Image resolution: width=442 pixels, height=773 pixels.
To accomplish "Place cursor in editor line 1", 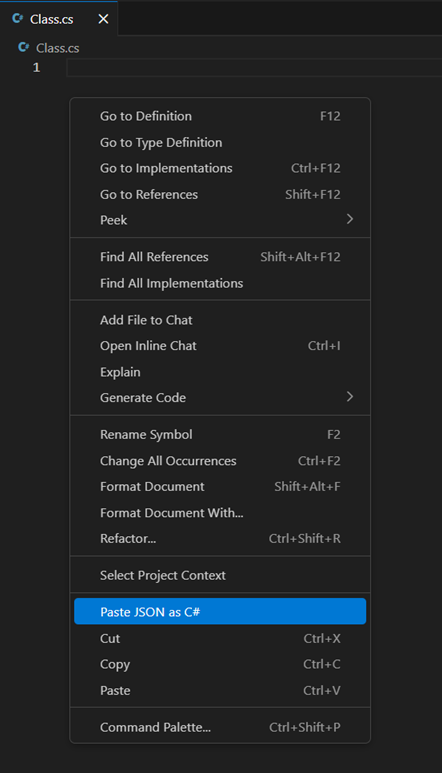I will pos(254,68).
